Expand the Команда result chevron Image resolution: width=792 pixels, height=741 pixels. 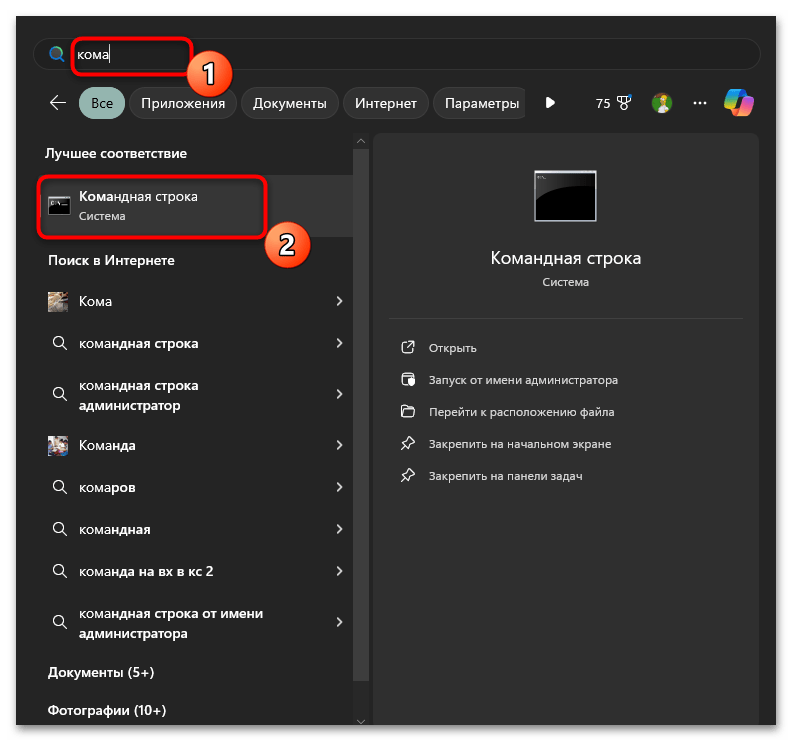339,445
